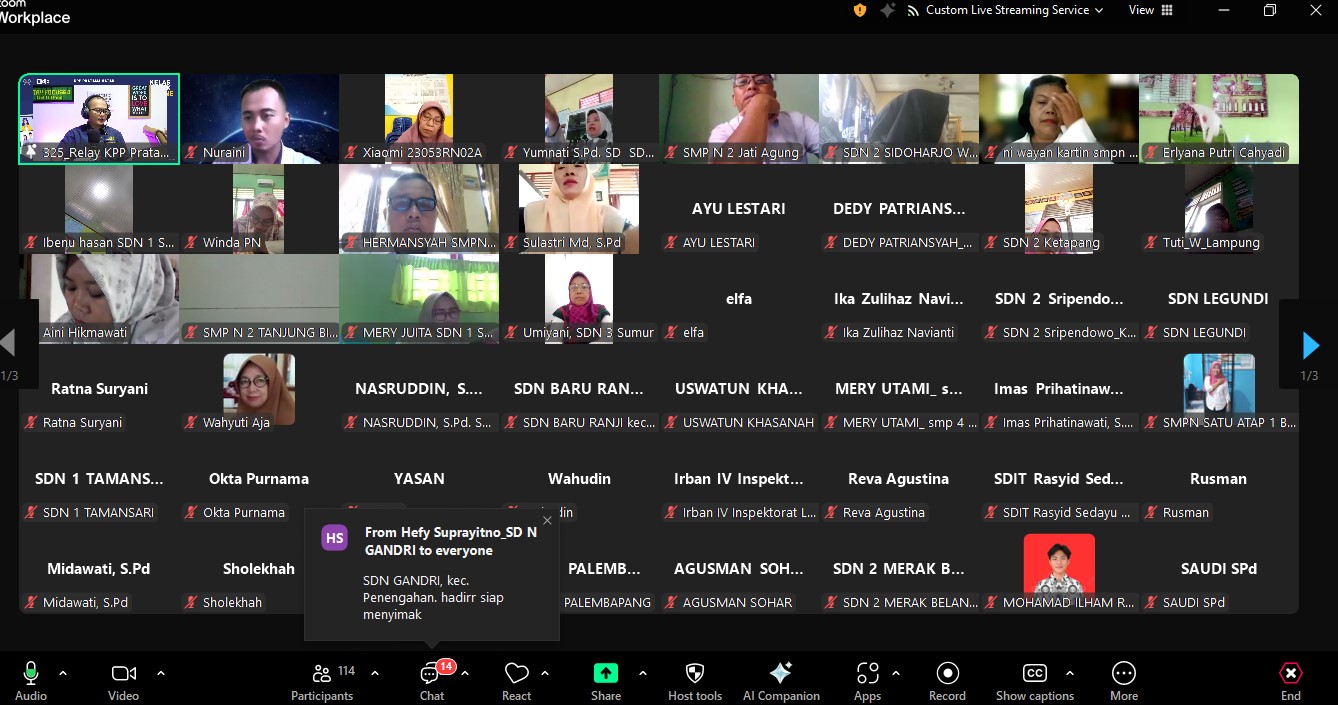The image size is (1338, 705).
Task: Open the Chat panel with 14 unread
Action: 431,674
